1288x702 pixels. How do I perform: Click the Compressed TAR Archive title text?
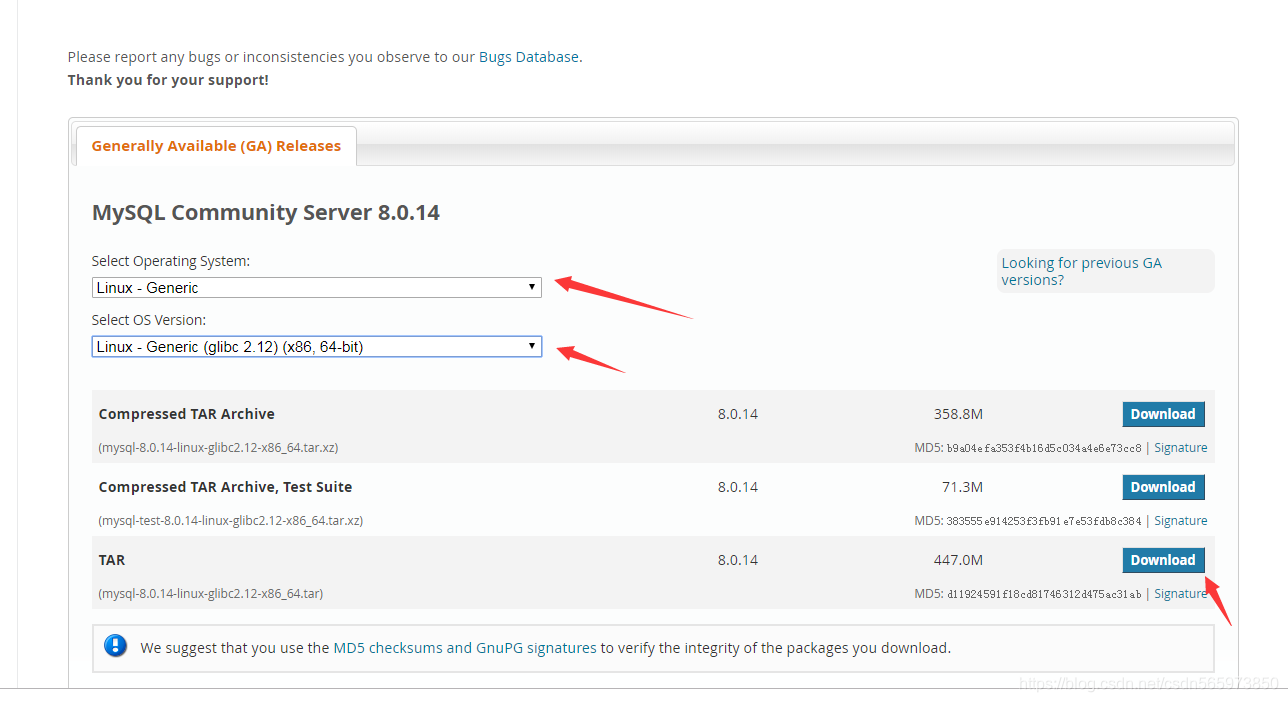[187, 414]
